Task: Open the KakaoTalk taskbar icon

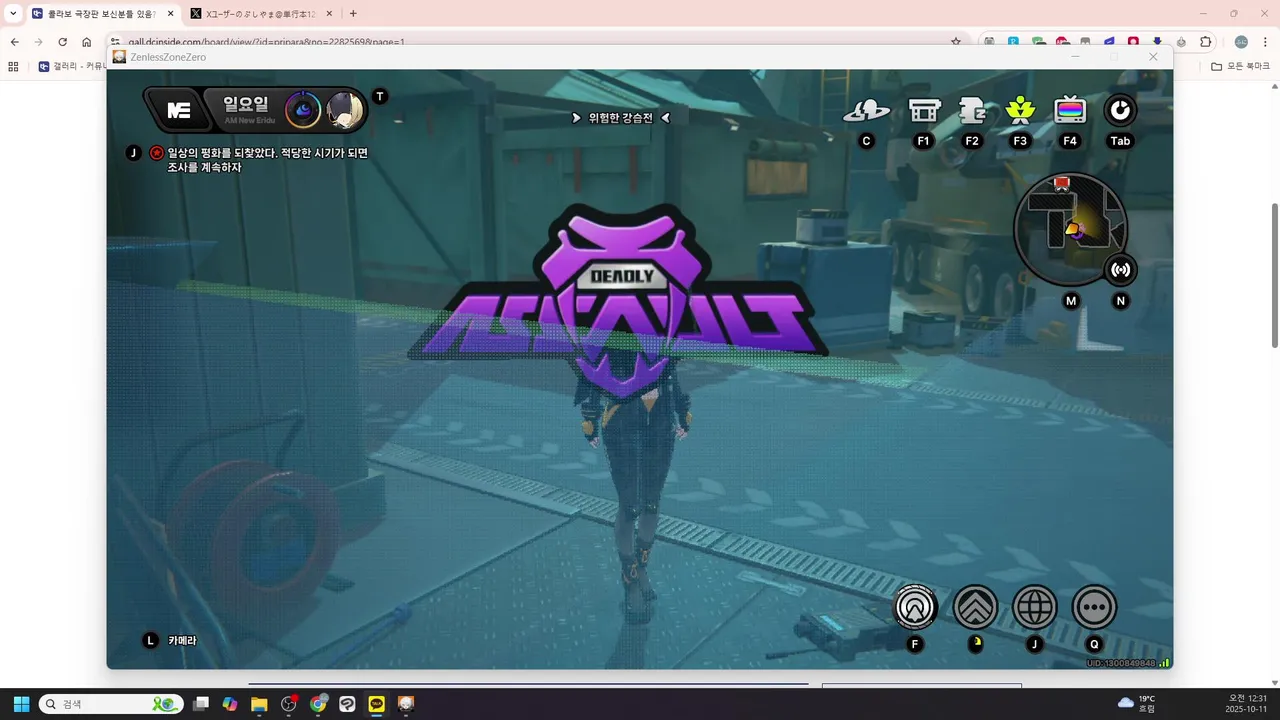Action: click(377, 704)
